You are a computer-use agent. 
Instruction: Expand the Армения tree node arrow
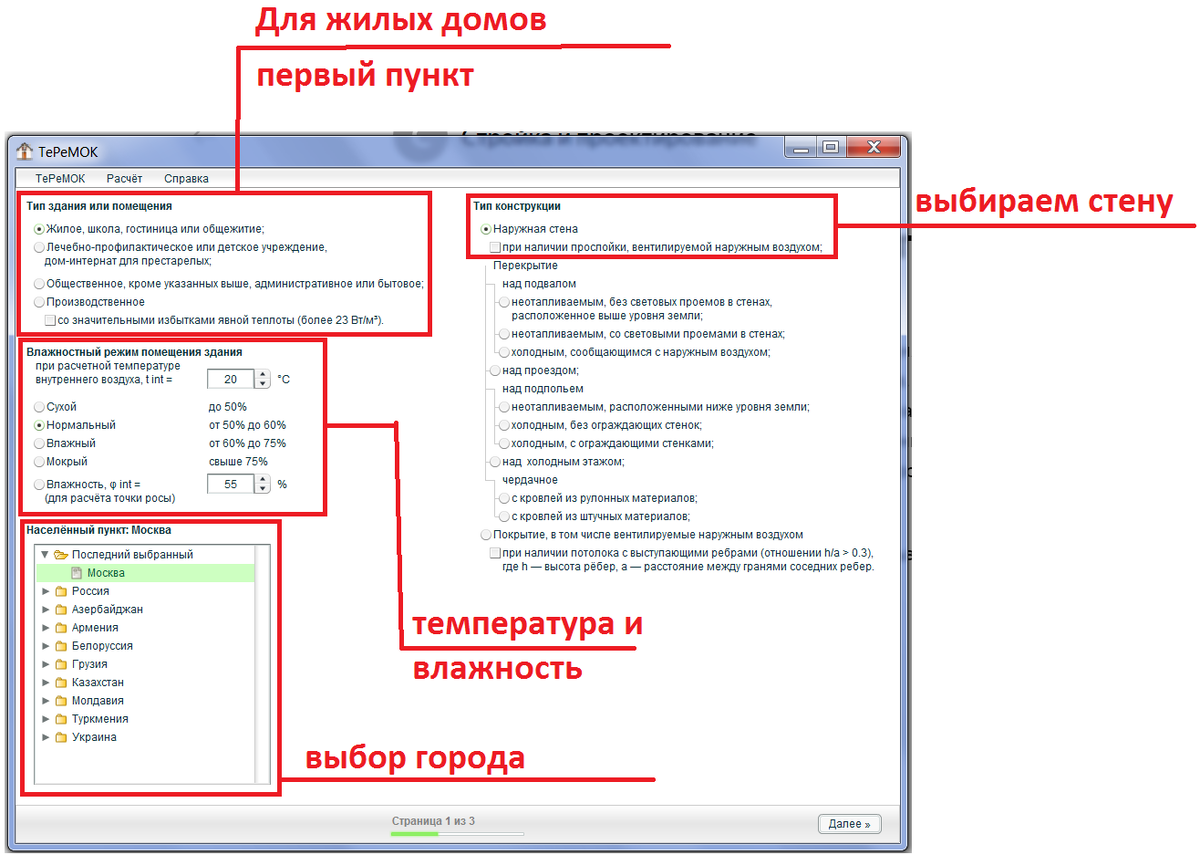coord(45,628)
